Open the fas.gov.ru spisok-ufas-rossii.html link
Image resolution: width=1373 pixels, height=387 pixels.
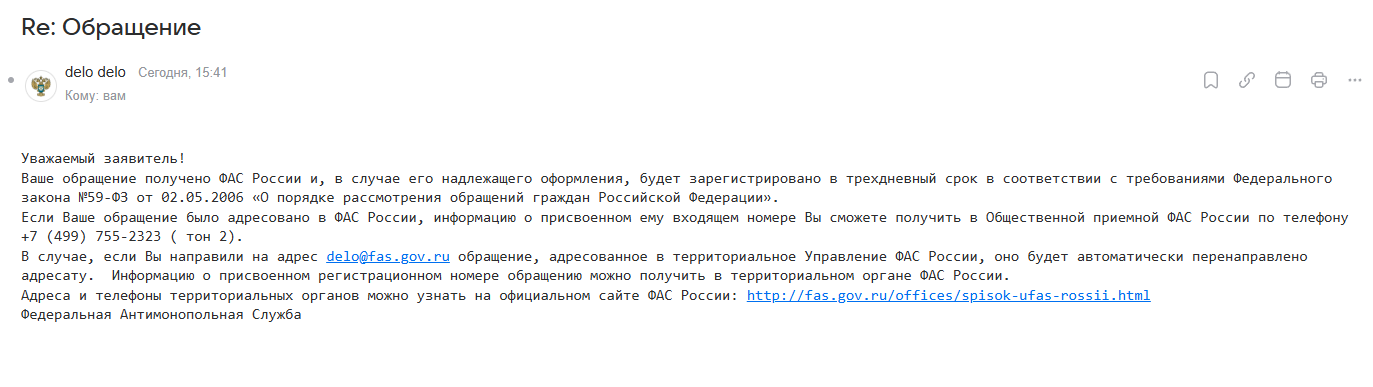(949, 296)
